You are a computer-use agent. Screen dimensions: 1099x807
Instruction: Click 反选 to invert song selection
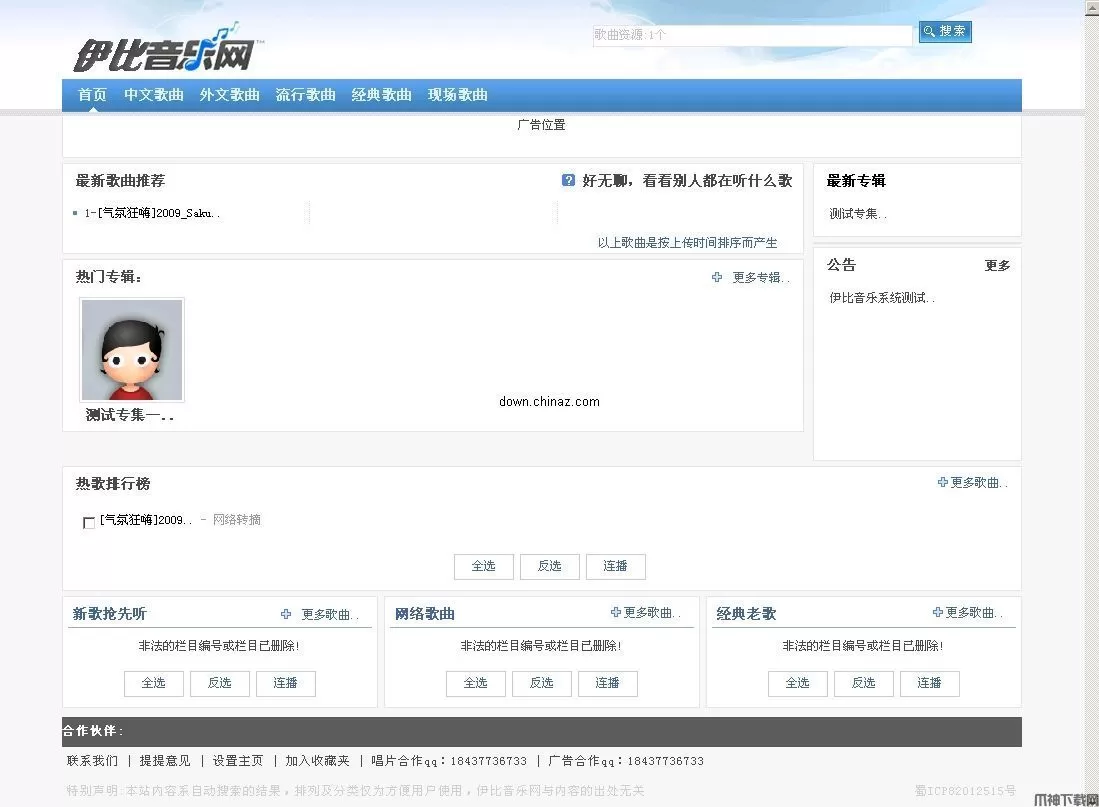coord(549,566)
